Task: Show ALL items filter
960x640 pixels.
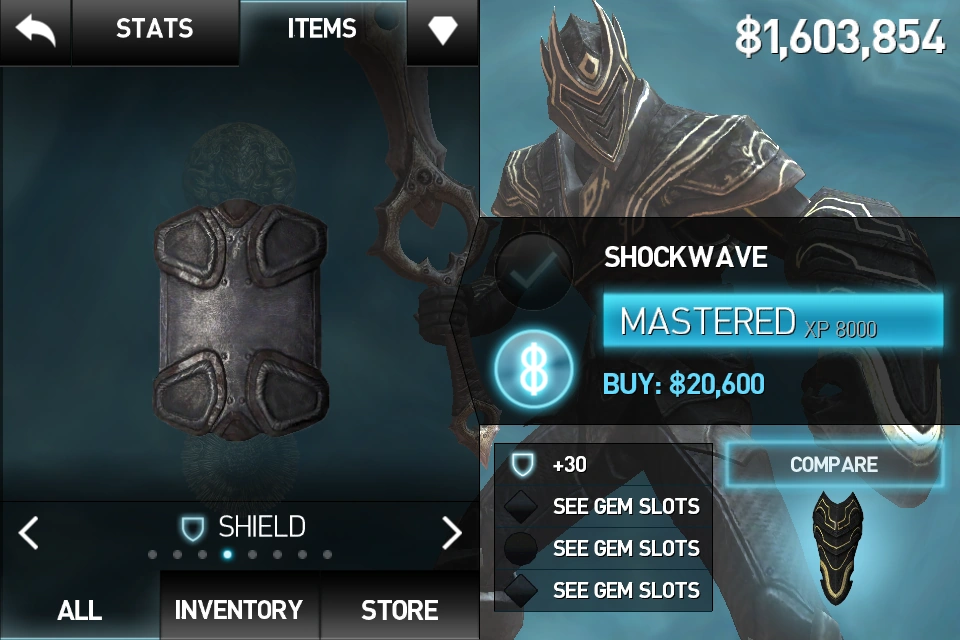Action: tap(80, 609)
